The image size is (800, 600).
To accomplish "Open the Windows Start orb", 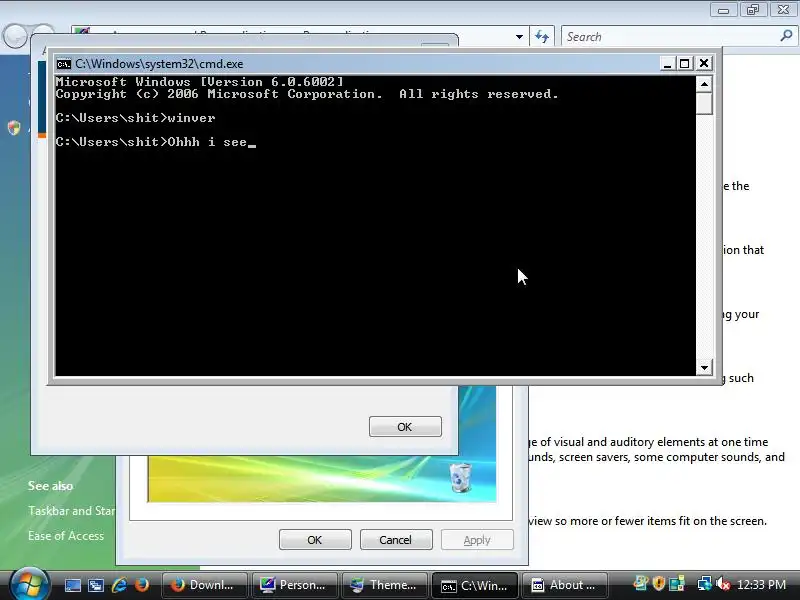I will pos(29,584).
